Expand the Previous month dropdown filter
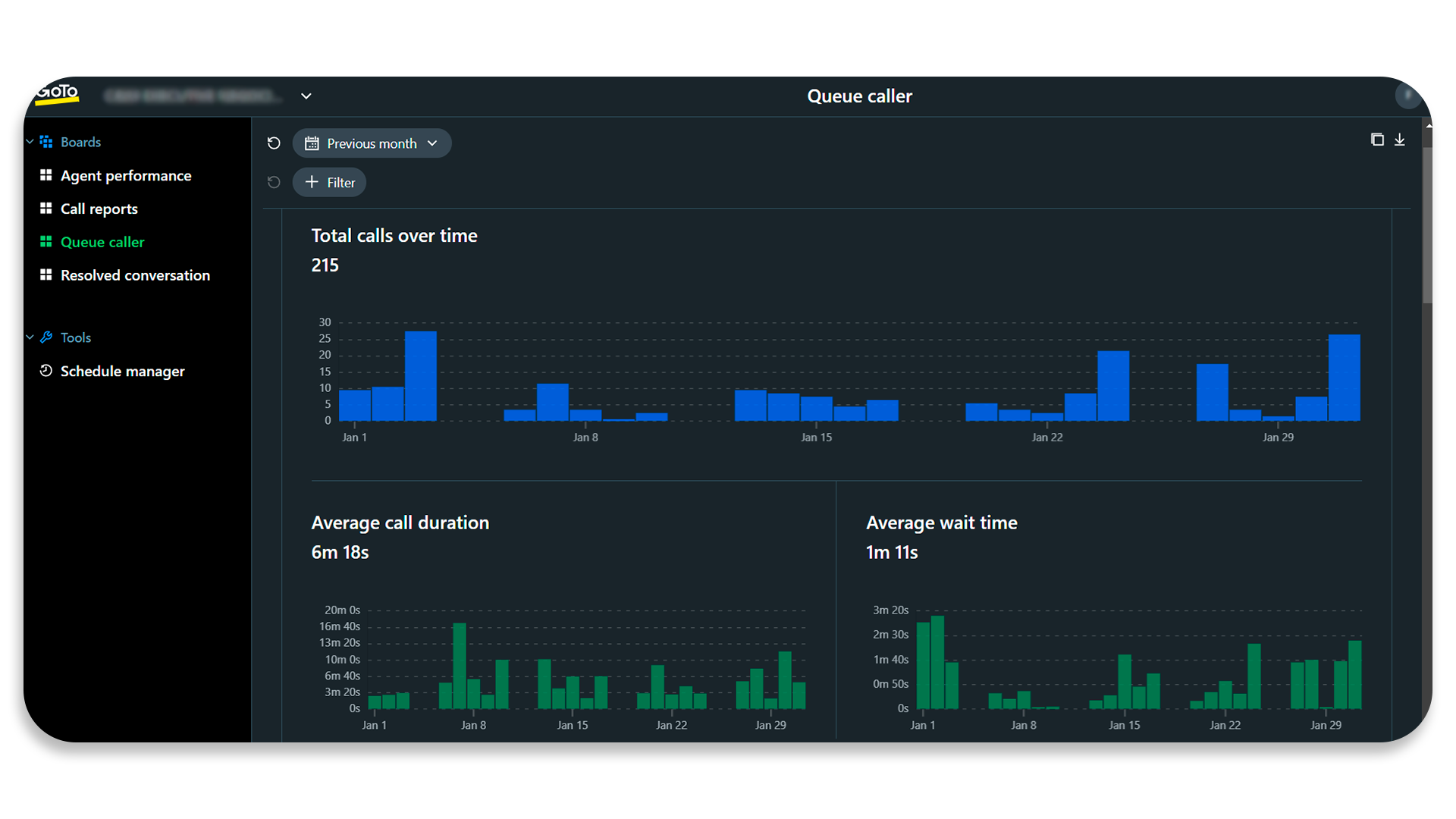 click(432, 143)
